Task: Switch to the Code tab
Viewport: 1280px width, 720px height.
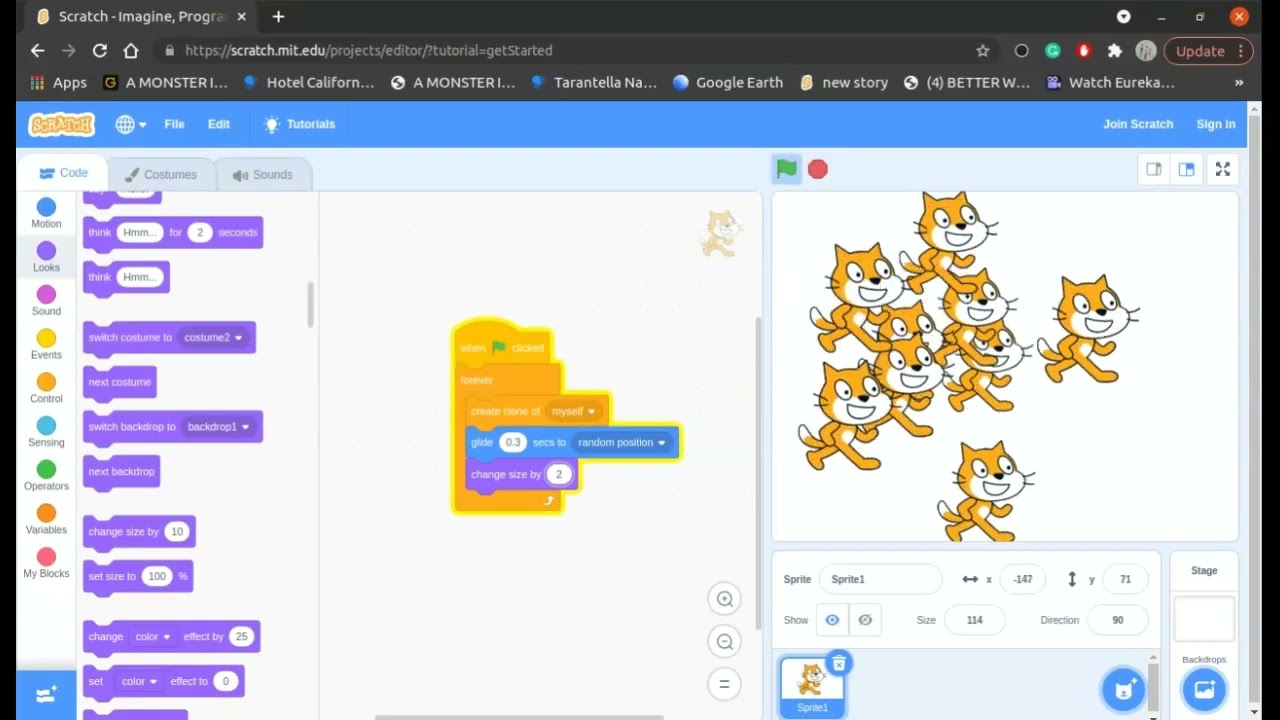Action: [64, 173]
